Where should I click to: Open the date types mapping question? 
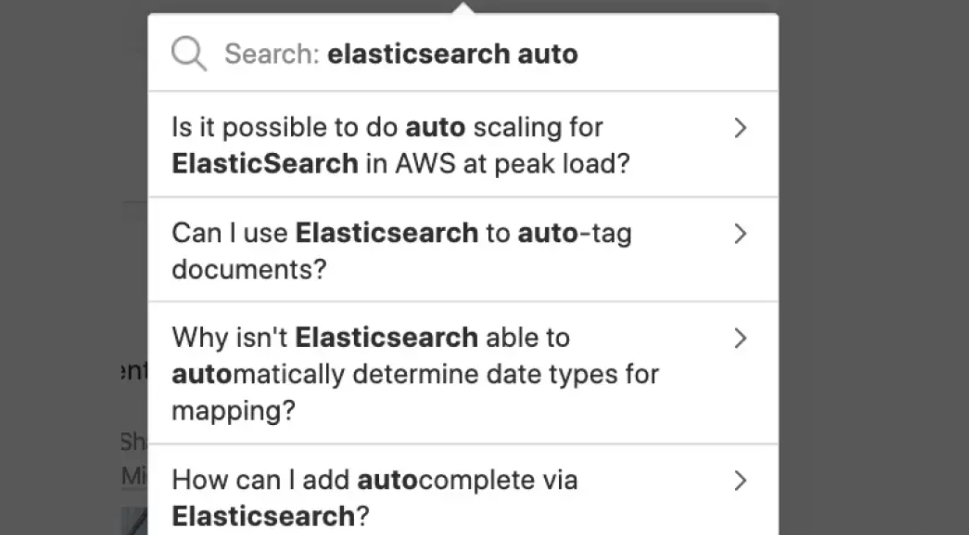(463, 373)
